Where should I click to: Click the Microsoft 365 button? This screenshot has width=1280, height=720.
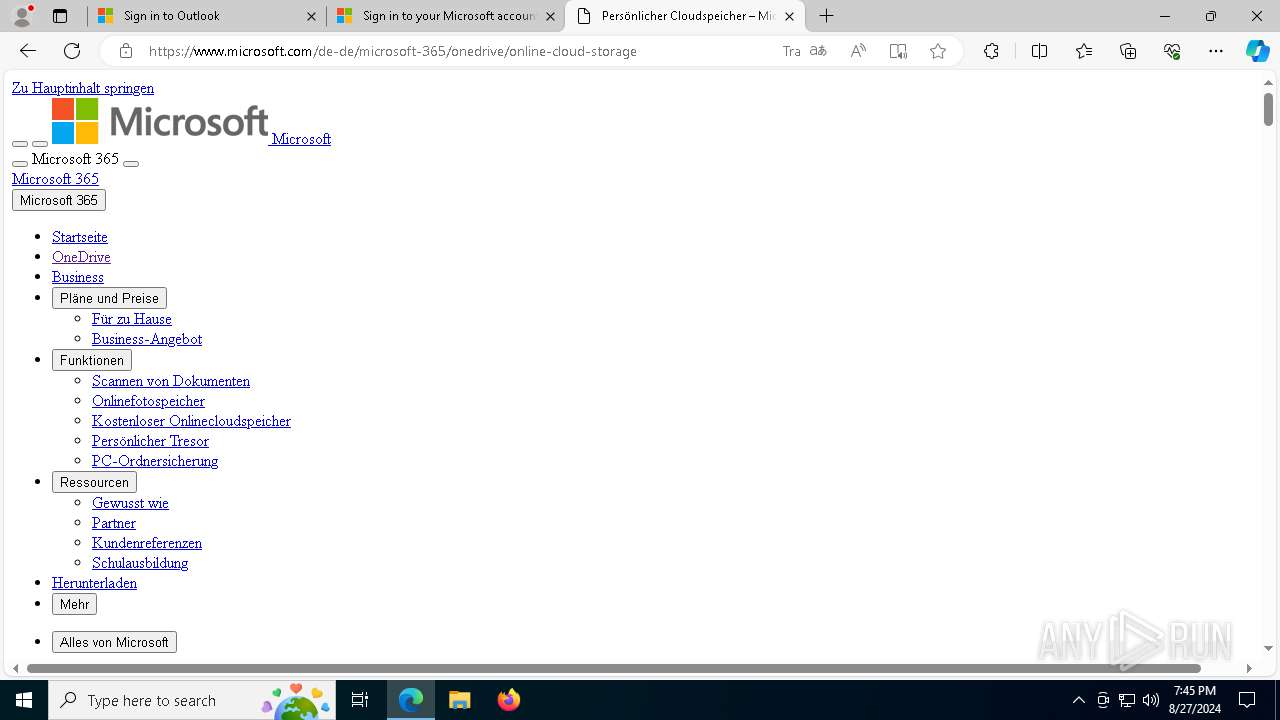[59, 200]
